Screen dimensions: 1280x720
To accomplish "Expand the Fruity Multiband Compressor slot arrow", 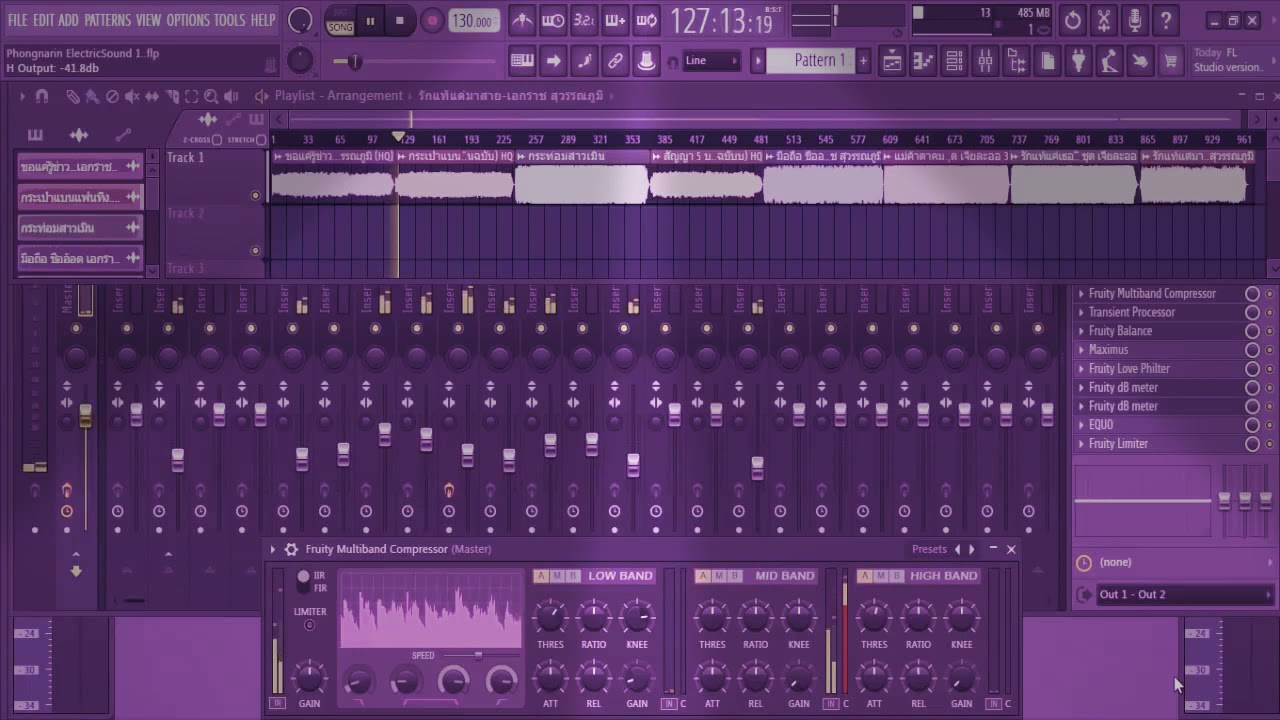I will 1081,293.
